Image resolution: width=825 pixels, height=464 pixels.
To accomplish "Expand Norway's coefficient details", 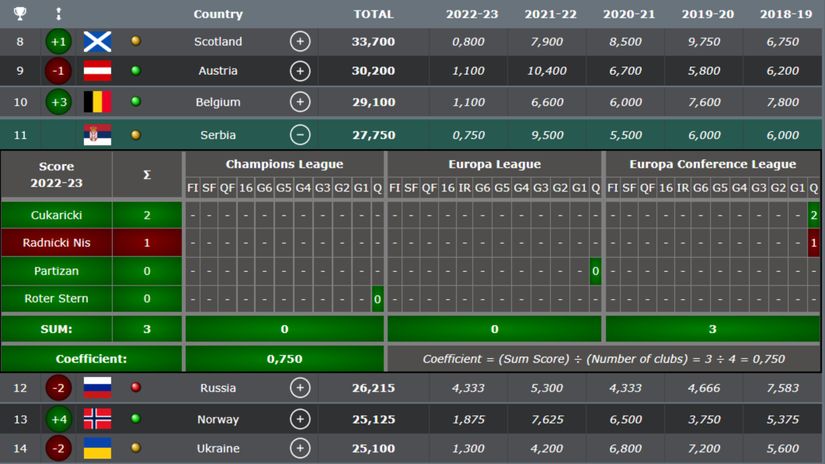I will [300, 419].
